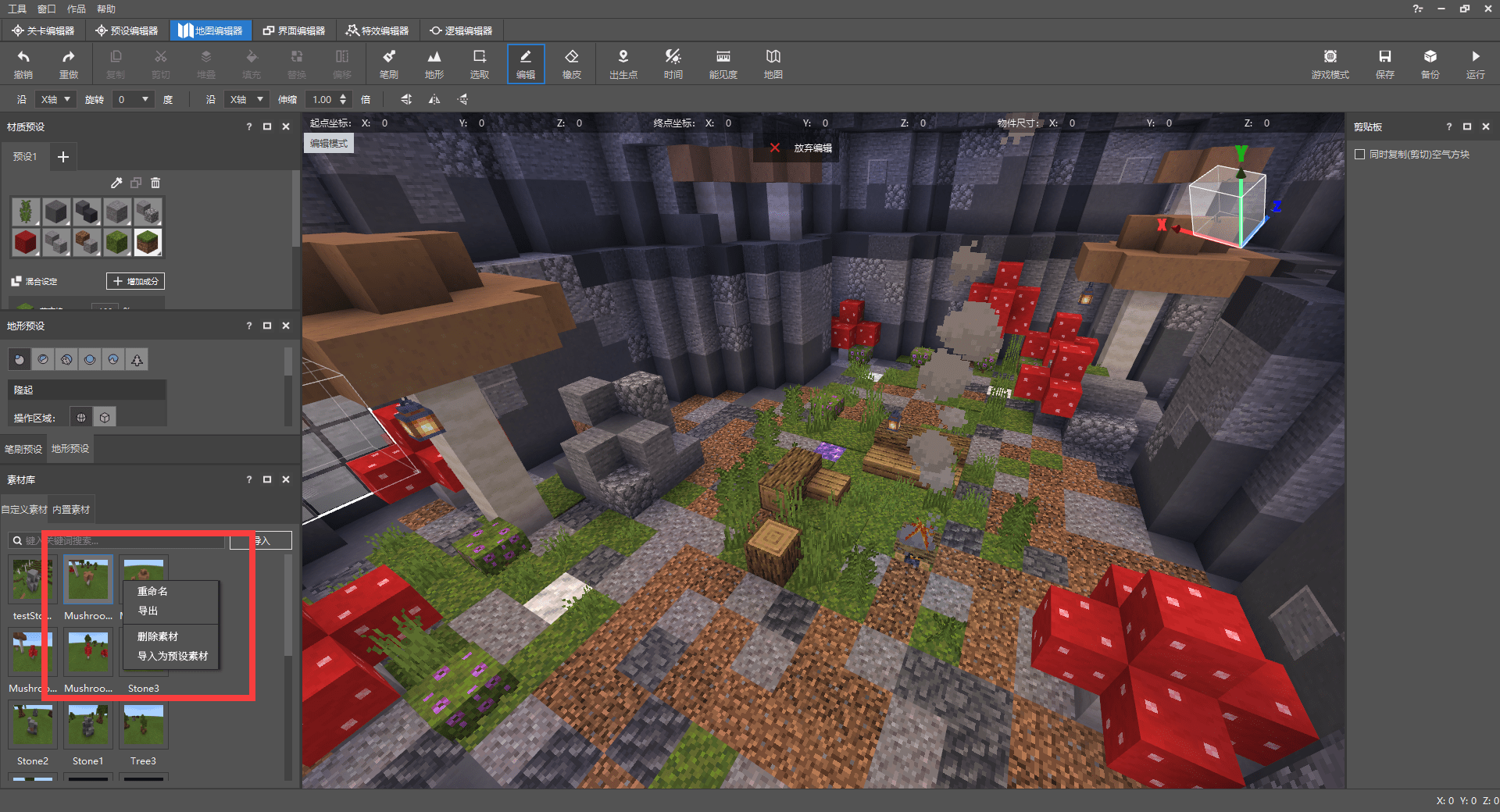Select the red mushroom block swatch
The width and height of the screenshot is (1500, 812).
pos(26,242)
